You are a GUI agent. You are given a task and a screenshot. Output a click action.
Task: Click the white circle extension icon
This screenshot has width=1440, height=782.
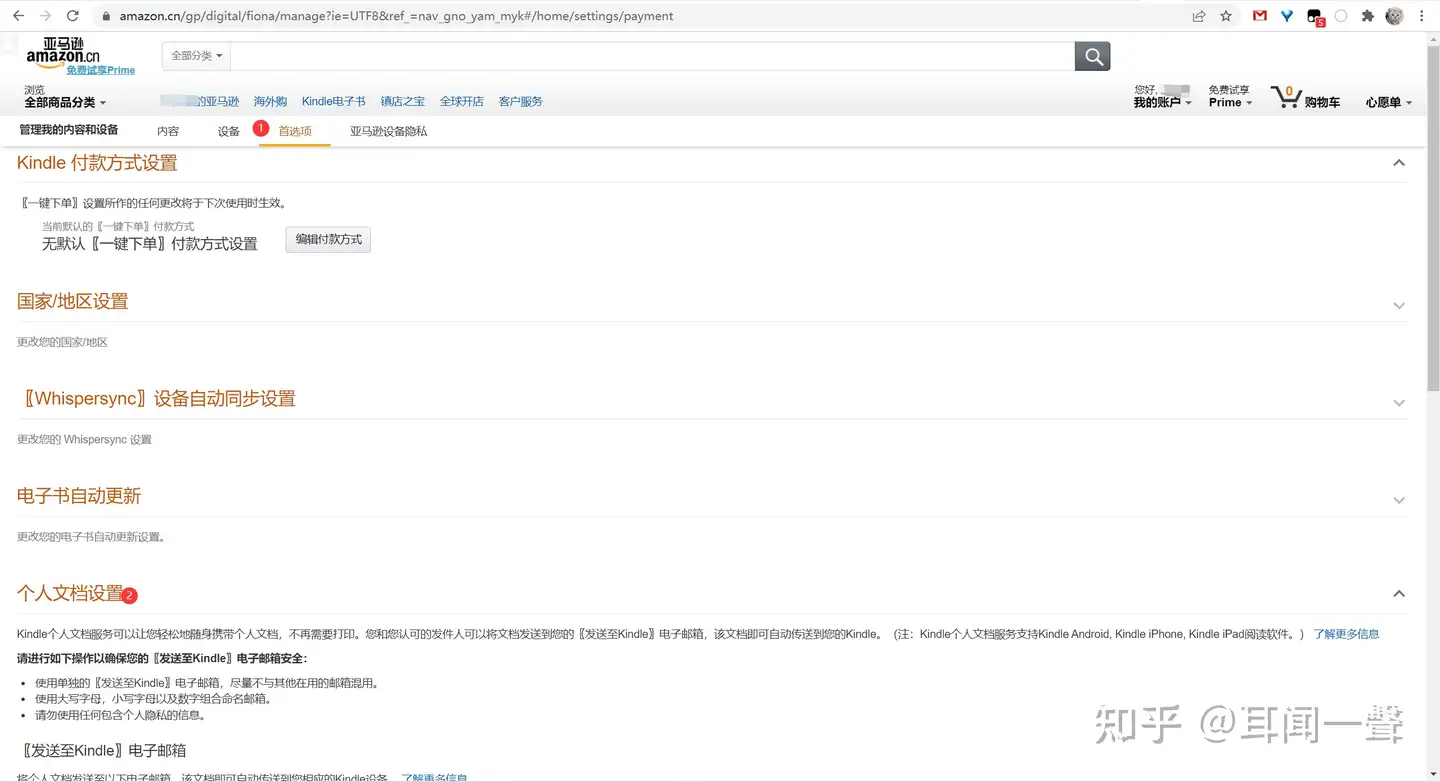tap(1341, 16)
